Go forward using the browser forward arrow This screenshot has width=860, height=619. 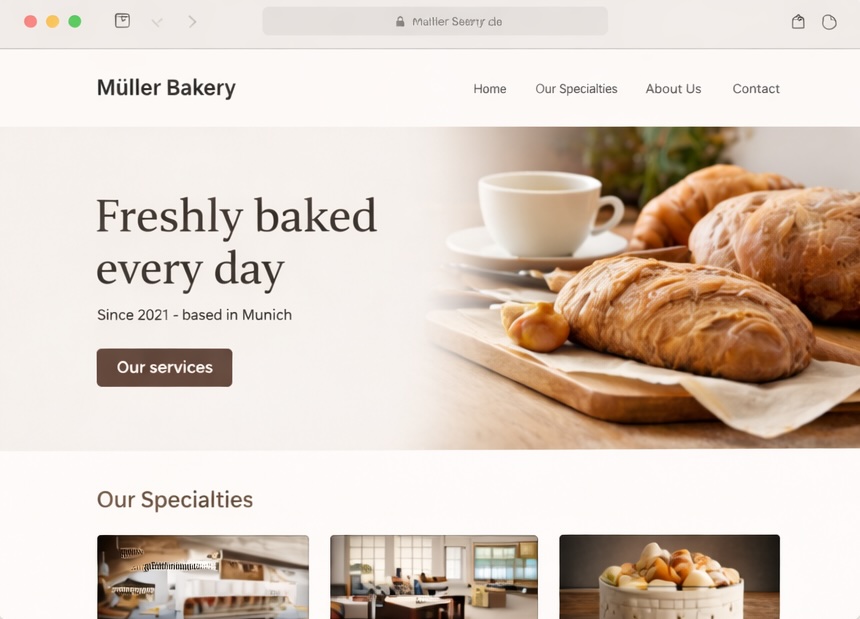tap(192, 21)
